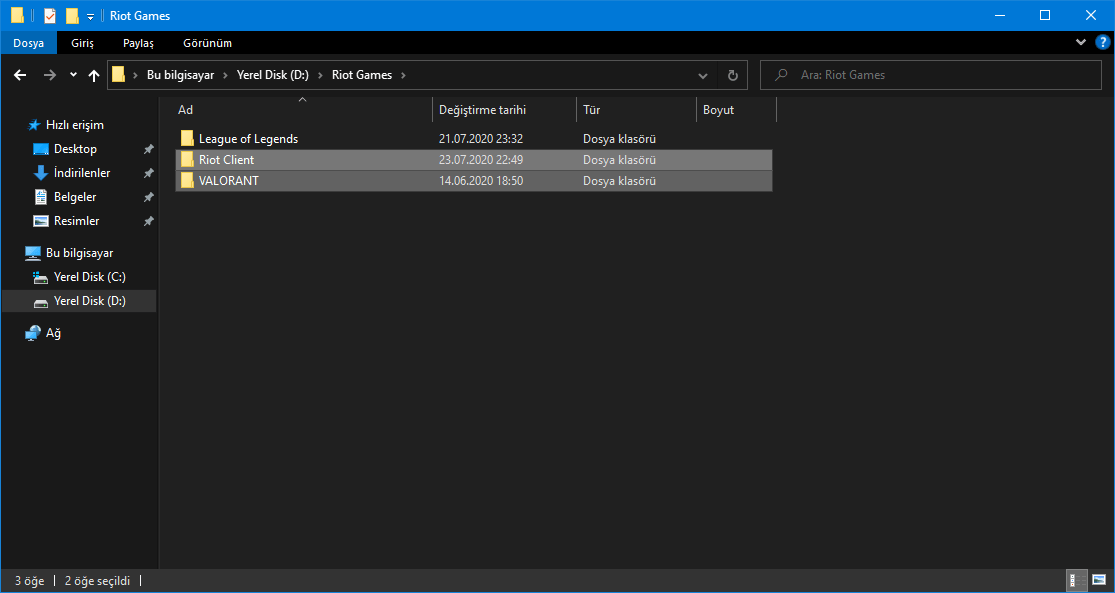
Task: Click the 2 öğe seçildi status text
Action: click(x=98, y=581)
